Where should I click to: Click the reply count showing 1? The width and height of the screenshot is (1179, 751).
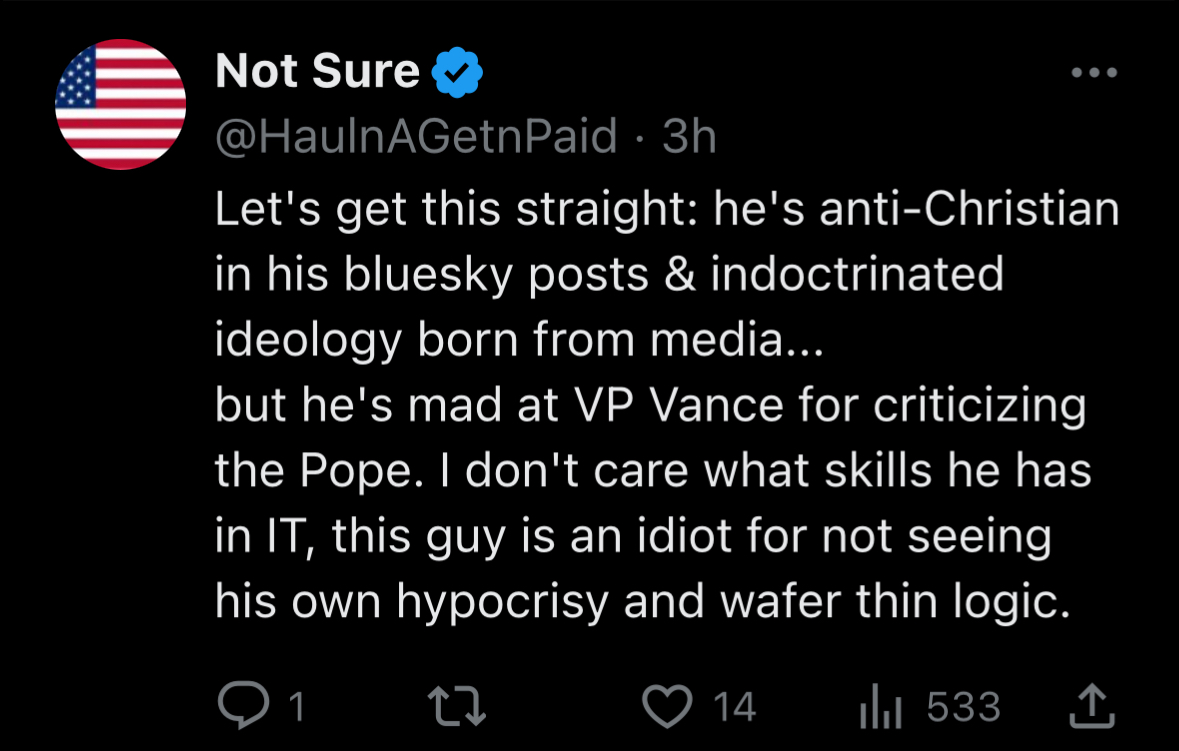point(295,708)
